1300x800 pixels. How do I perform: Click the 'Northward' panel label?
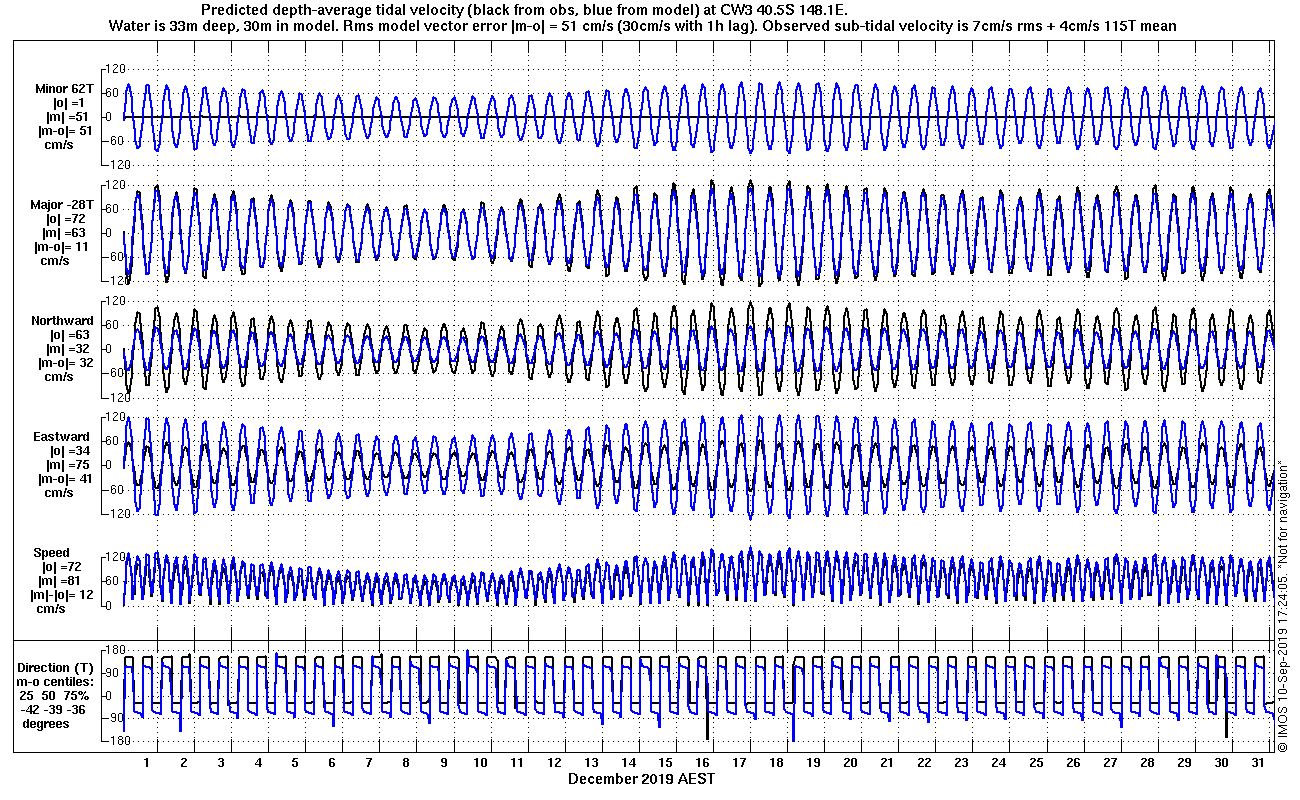[61, 321]
